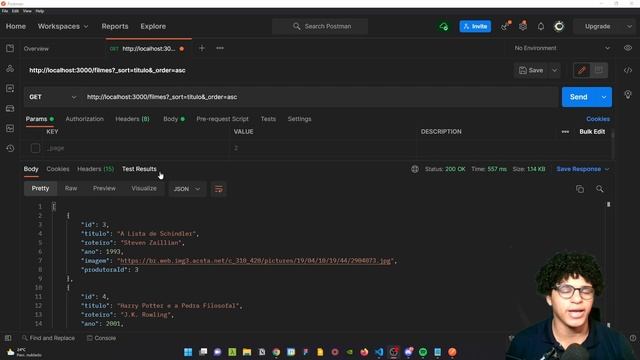Click the network globe icon beside Status
Image resolution: width=640 pixels, height=360 pixels.
coord(415,169)
